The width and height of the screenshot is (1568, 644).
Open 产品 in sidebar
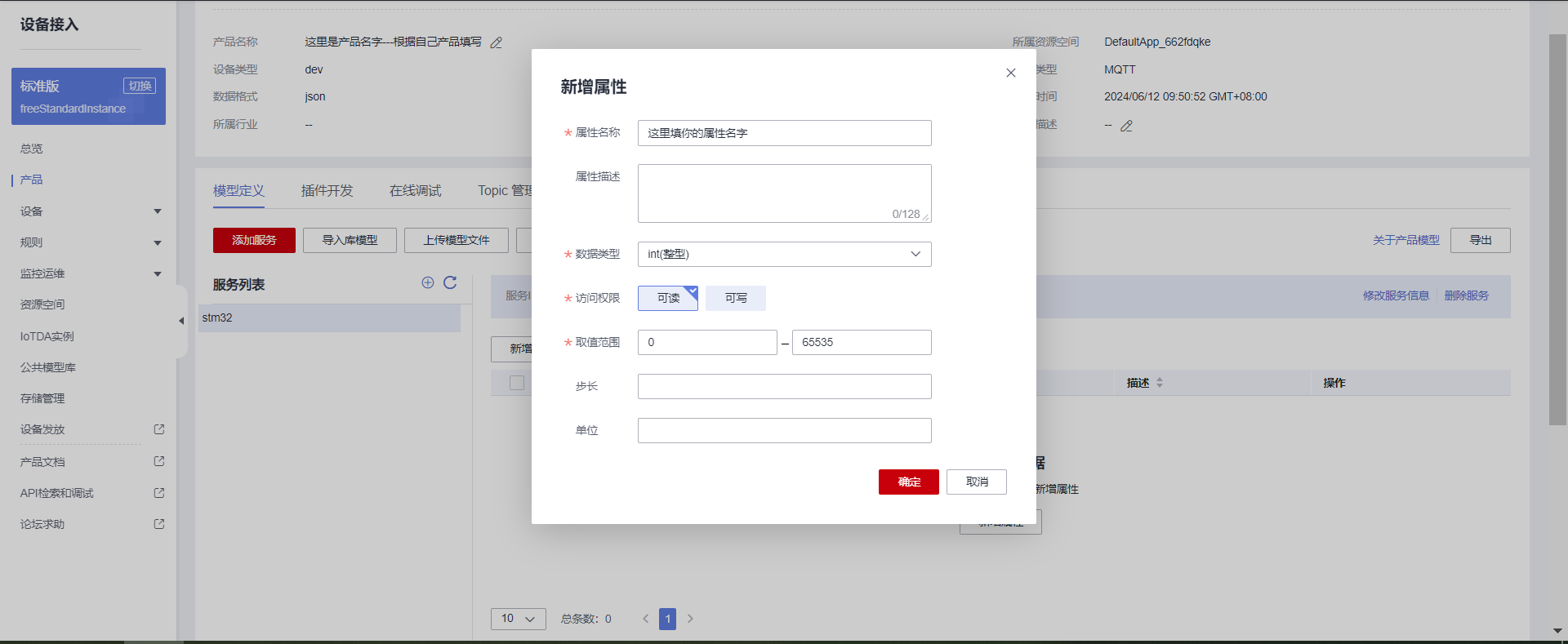(x=32, y=180)
